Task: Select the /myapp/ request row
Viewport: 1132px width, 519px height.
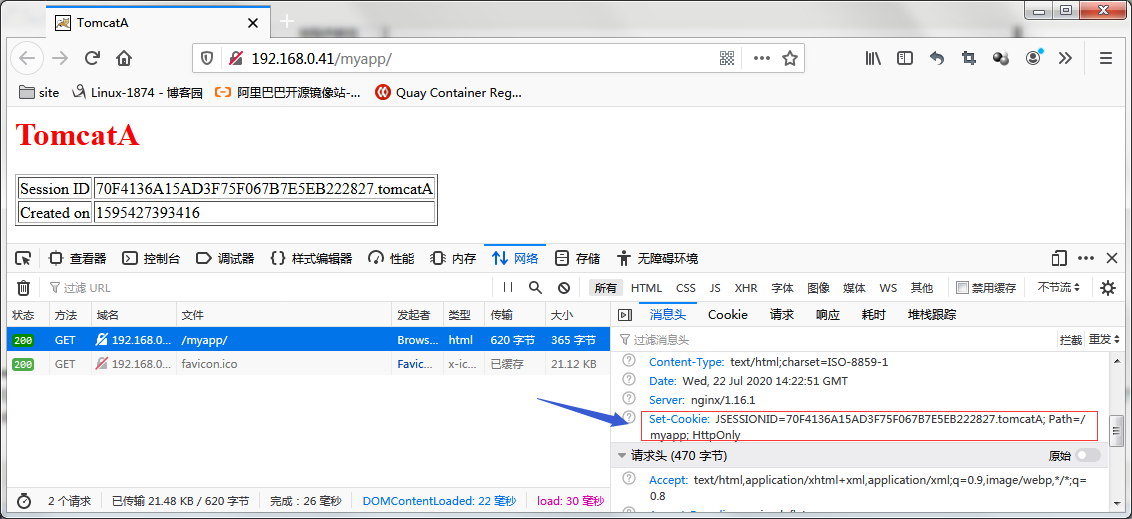Action: (x=308, y=341)
